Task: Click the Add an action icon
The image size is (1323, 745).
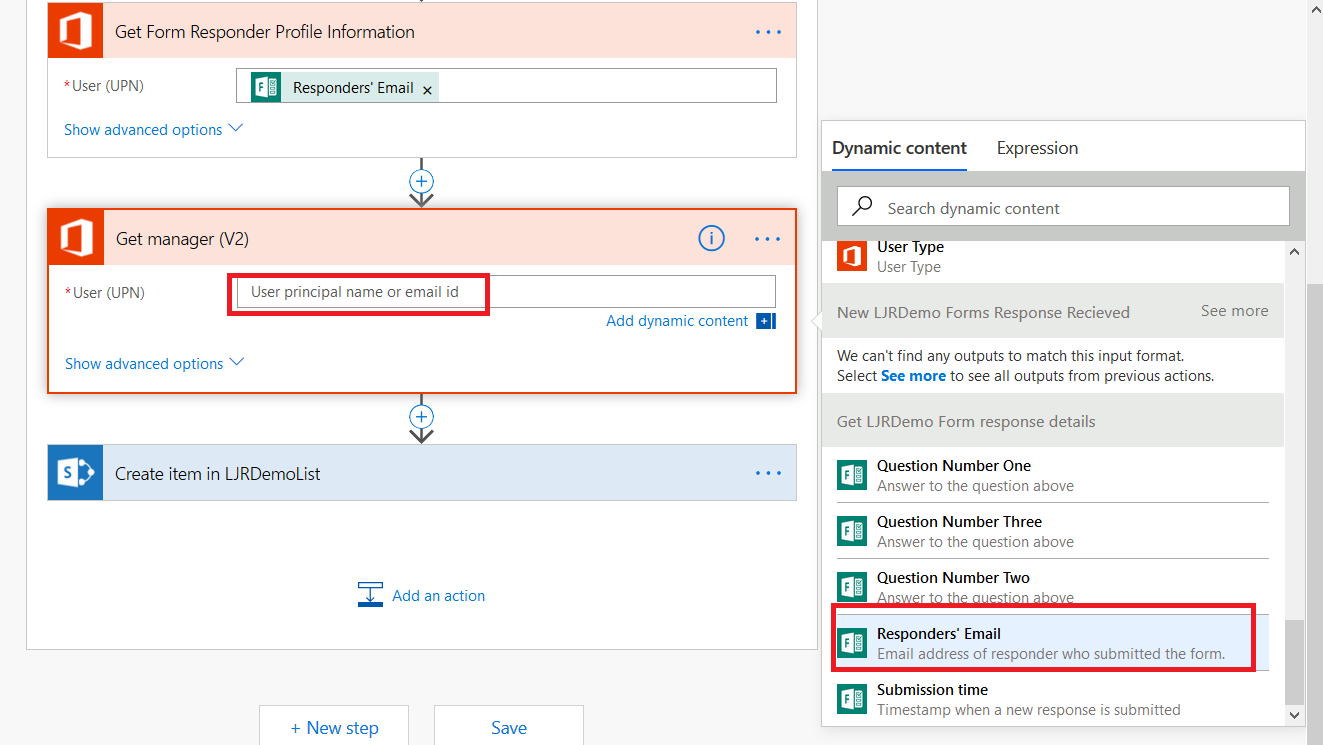Action: point(370,595)
